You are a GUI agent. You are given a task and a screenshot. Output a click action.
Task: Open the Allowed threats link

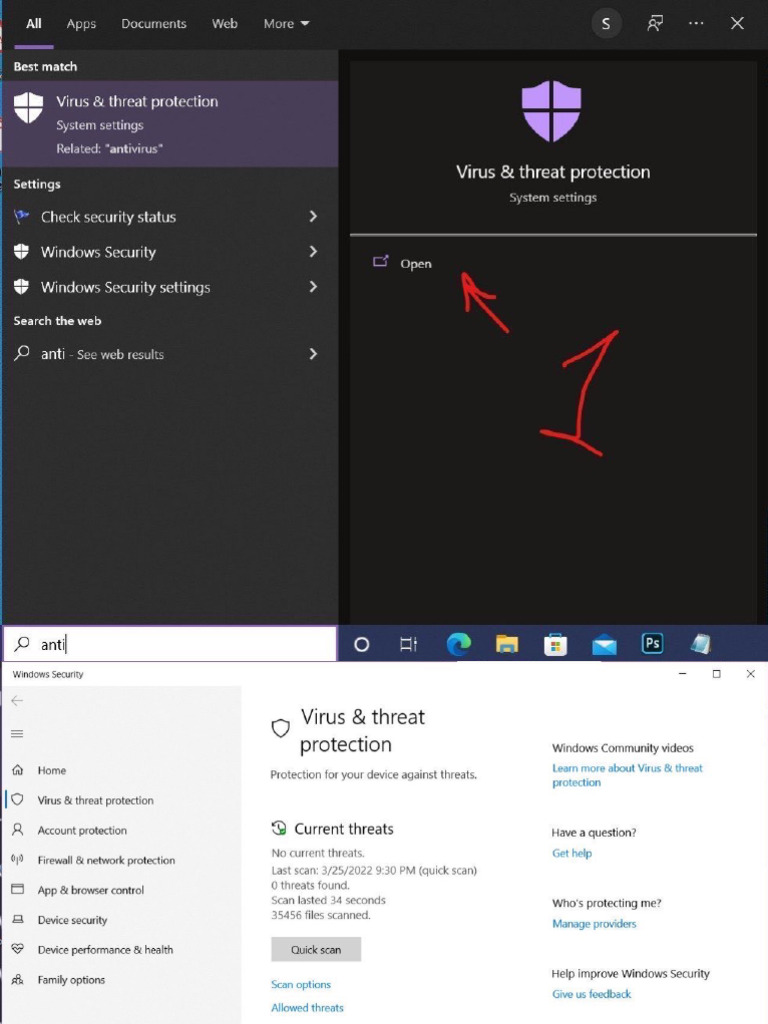[x=307, y=1008]
